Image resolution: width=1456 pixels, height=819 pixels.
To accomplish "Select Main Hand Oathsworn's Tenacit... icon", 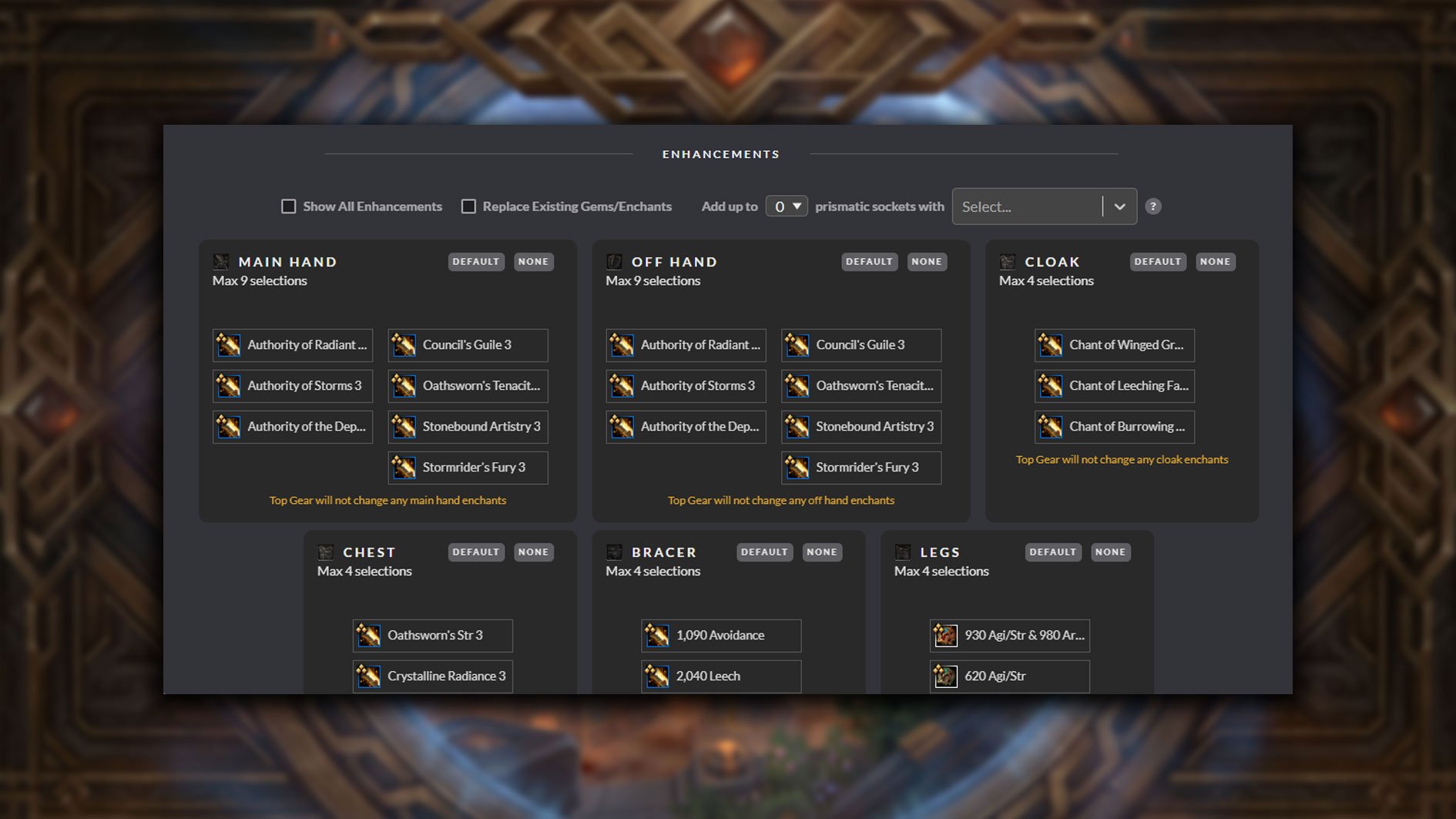I will click(404, 386).
